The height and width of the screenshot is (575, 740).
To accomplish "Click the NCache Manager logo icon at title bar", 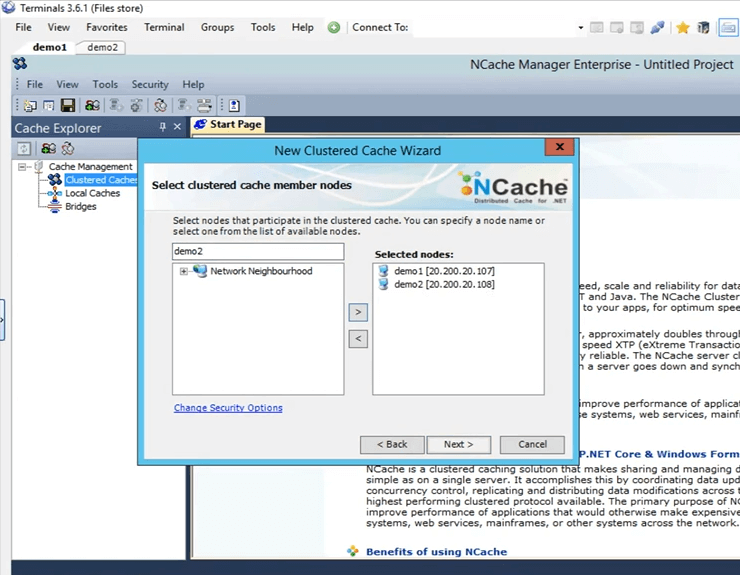I will point(20,63).
